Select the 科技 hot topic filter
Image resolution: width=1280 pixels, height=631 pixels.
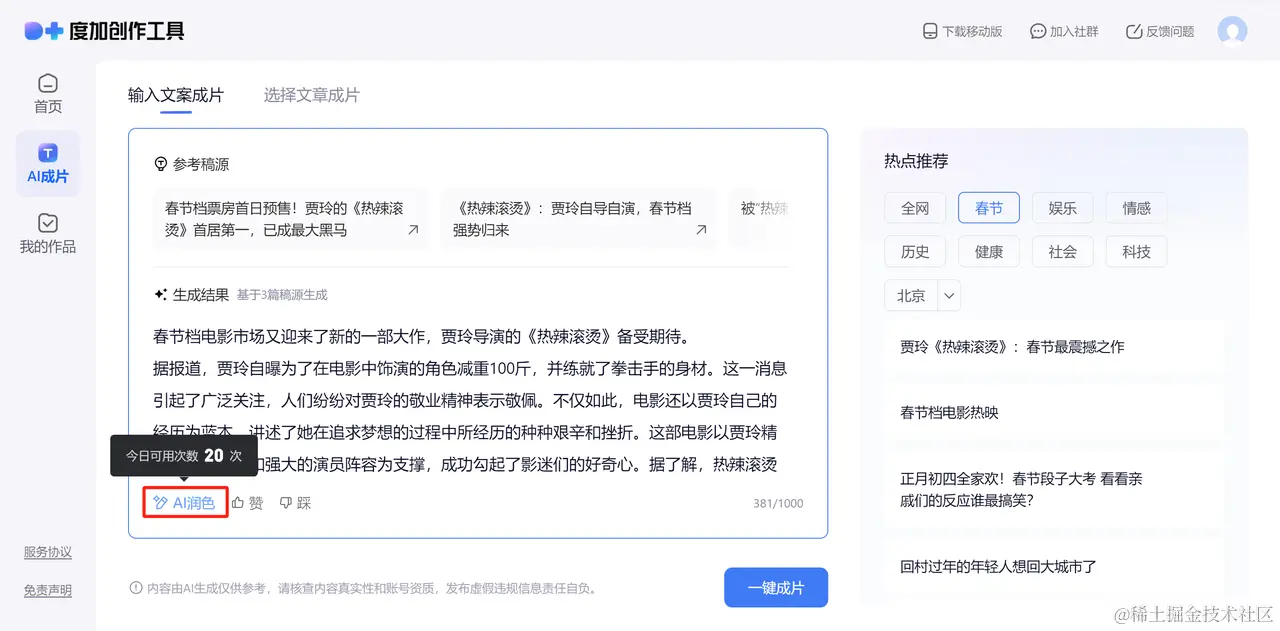pos(1137,252)
